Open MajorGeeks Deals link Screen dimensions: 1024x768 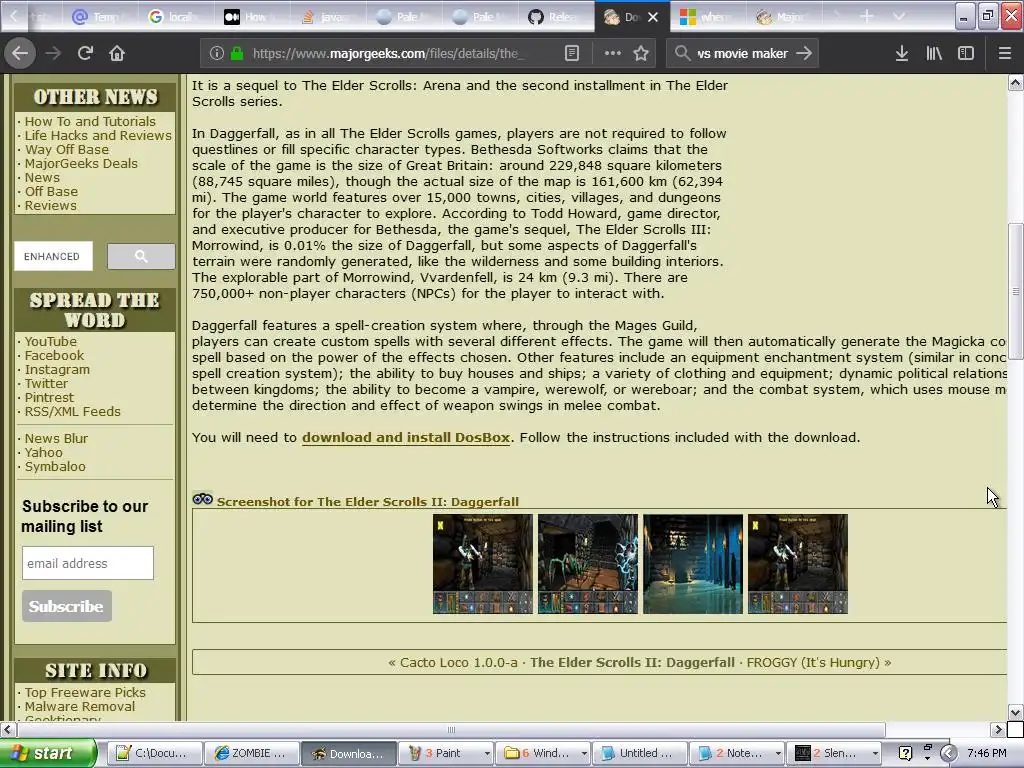click(81, 163)
